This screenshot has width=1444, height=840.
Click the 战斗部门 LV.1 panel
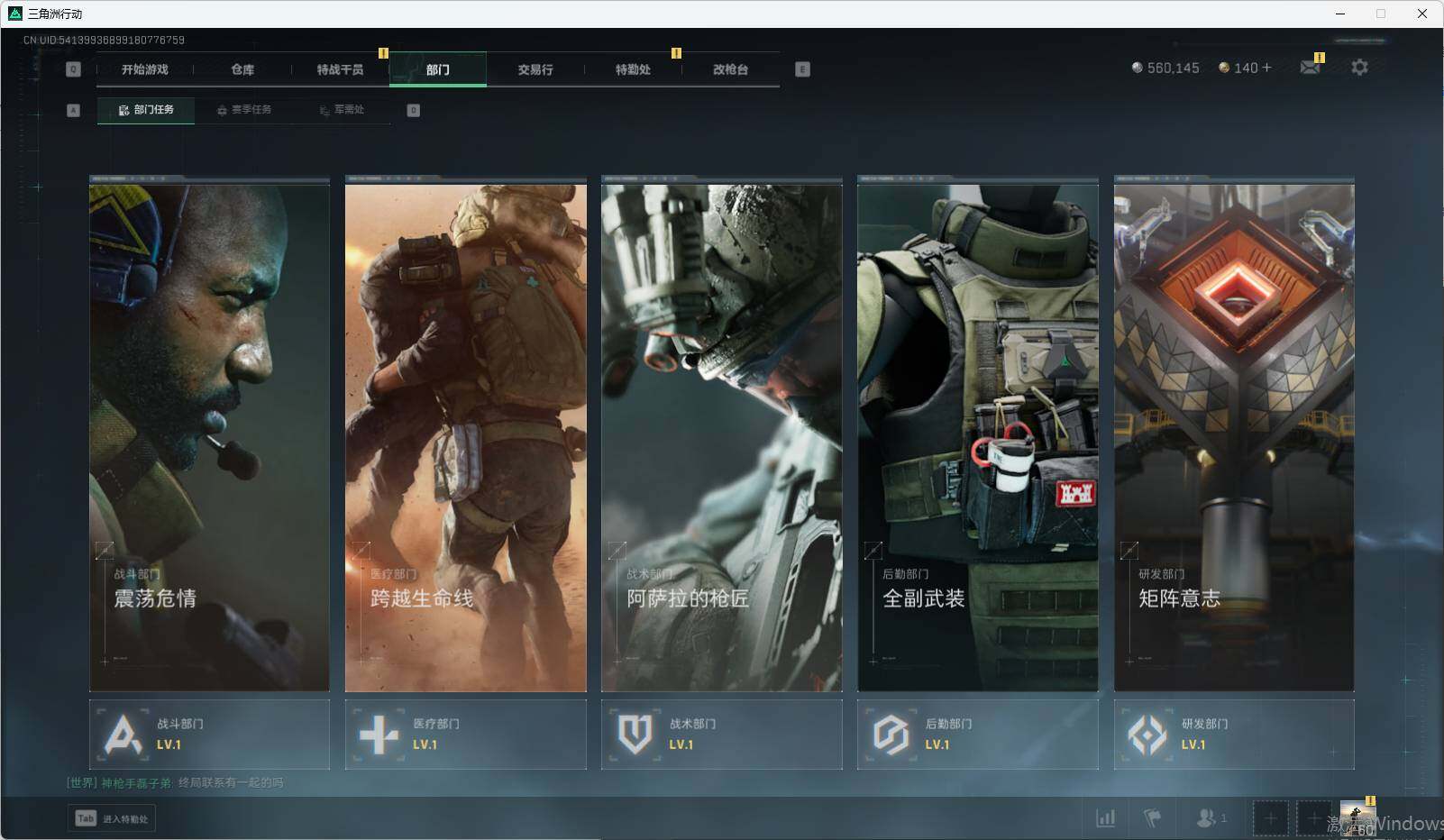[x=209, y=735]
